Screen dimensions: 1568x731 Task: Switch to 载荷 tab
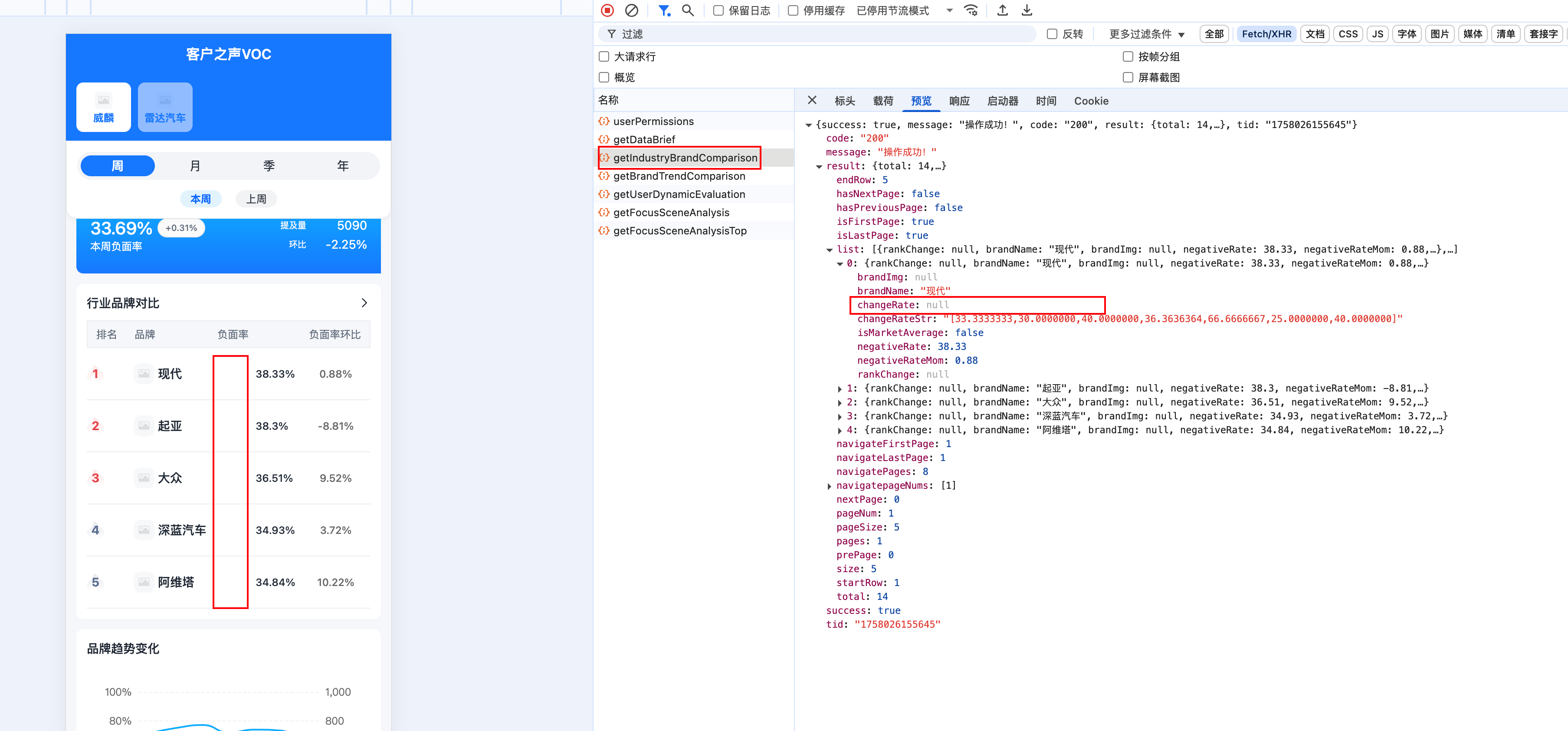883,101
